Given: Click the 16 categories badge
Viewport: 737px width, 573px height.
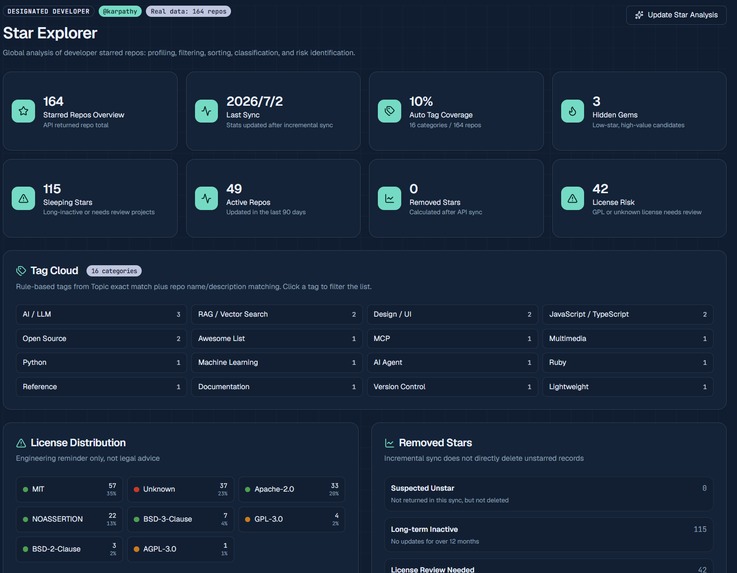Looking at the screenshot, I should [x=114, y=271].
